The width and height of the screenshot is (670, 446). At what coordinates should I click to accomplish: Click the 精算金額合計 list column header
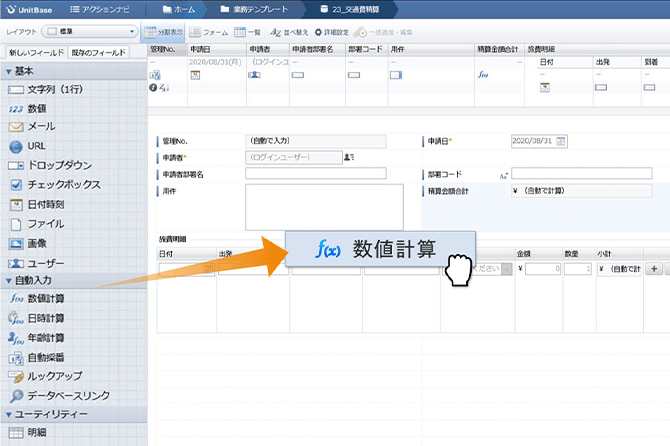point(499,50)
